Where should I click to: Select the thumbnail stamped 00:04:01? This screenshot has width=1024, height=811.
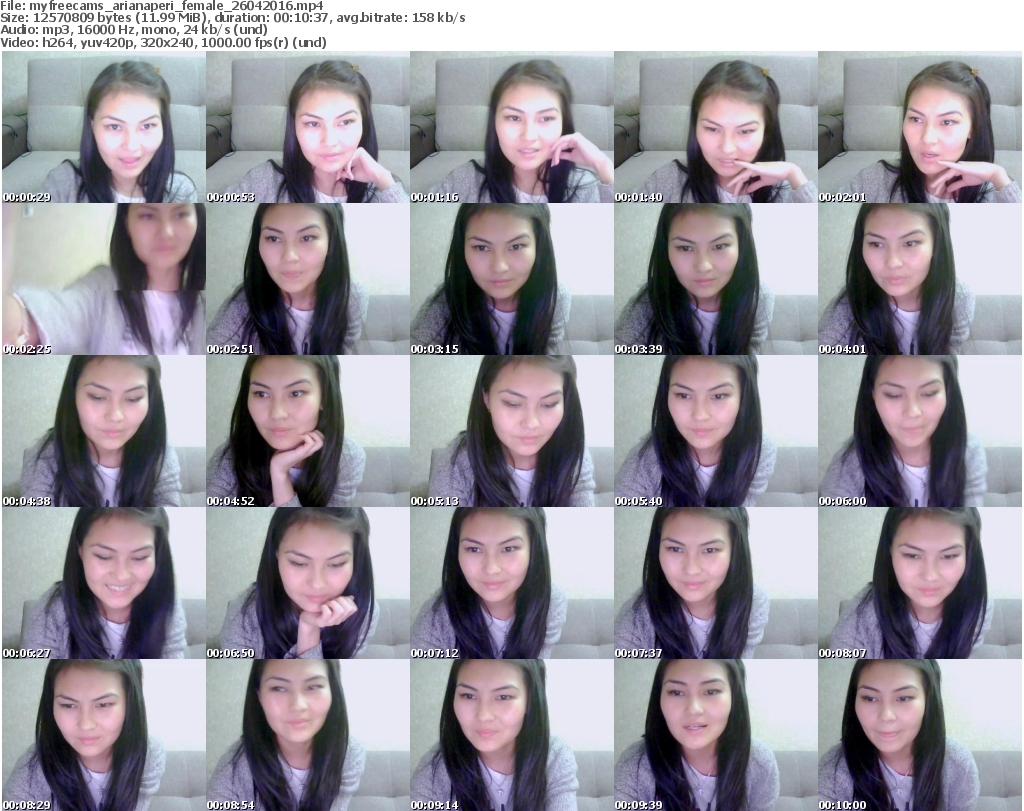pos(920,279)
